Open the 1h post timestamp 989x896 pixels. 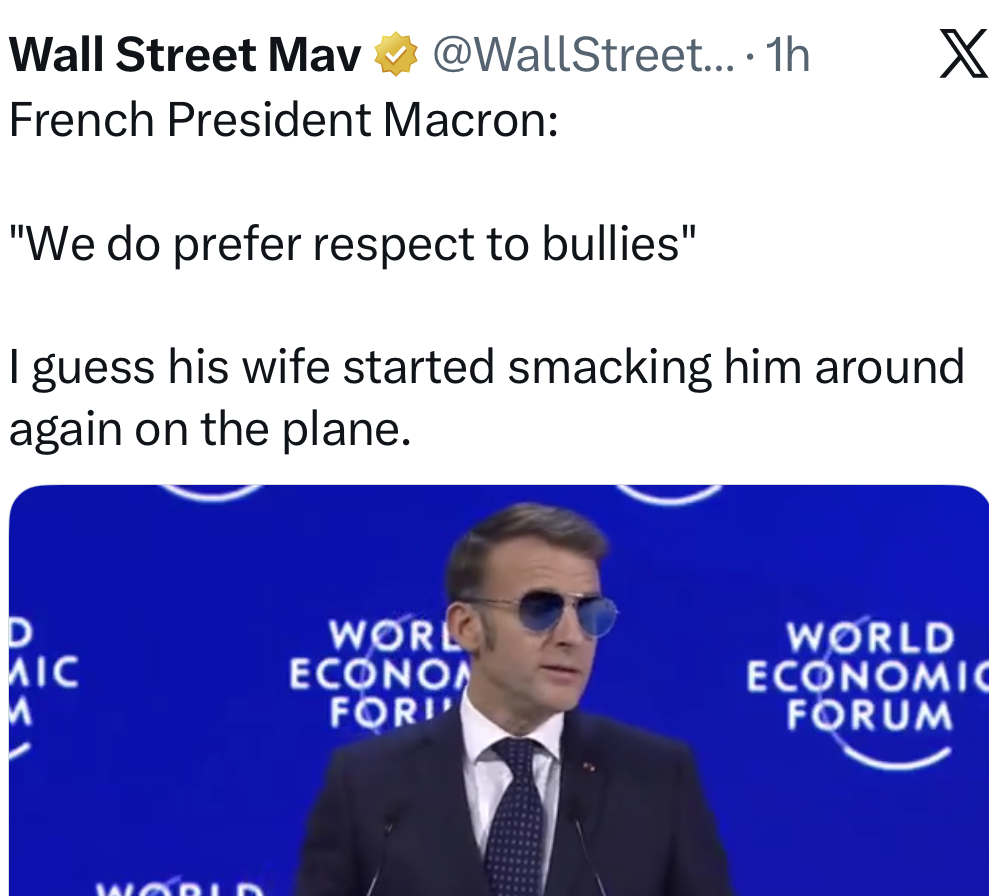[x=786, y=56]
